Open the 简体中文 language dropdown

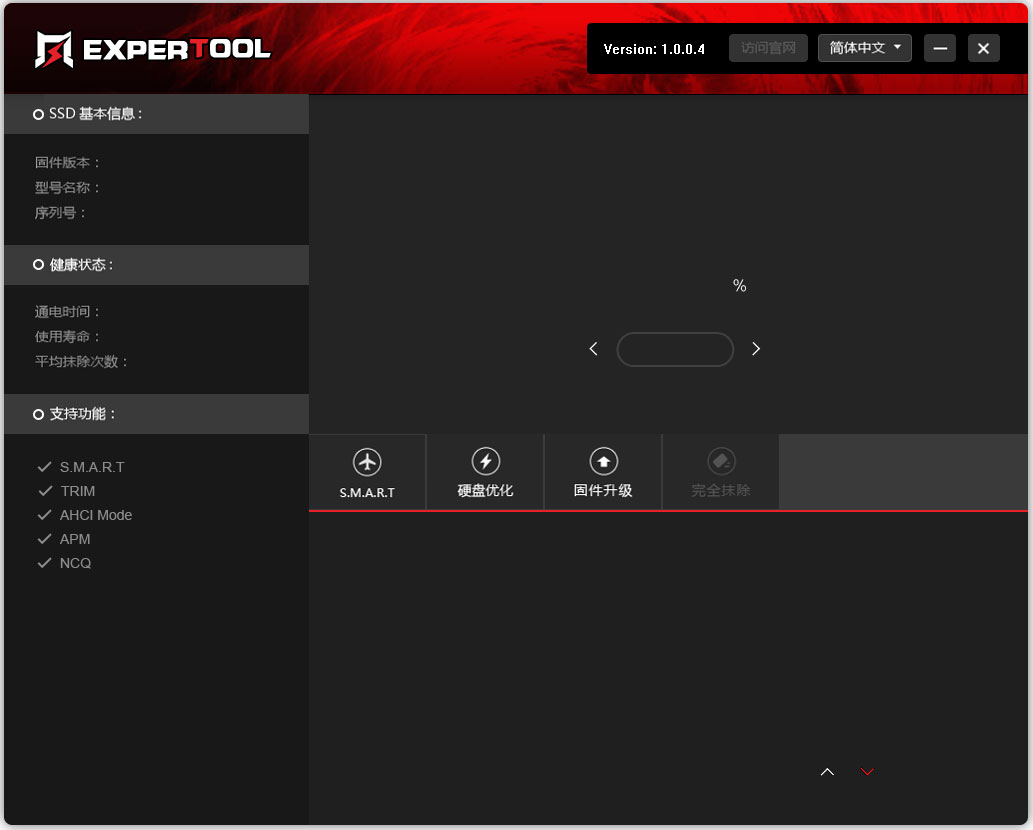[864, 47]
